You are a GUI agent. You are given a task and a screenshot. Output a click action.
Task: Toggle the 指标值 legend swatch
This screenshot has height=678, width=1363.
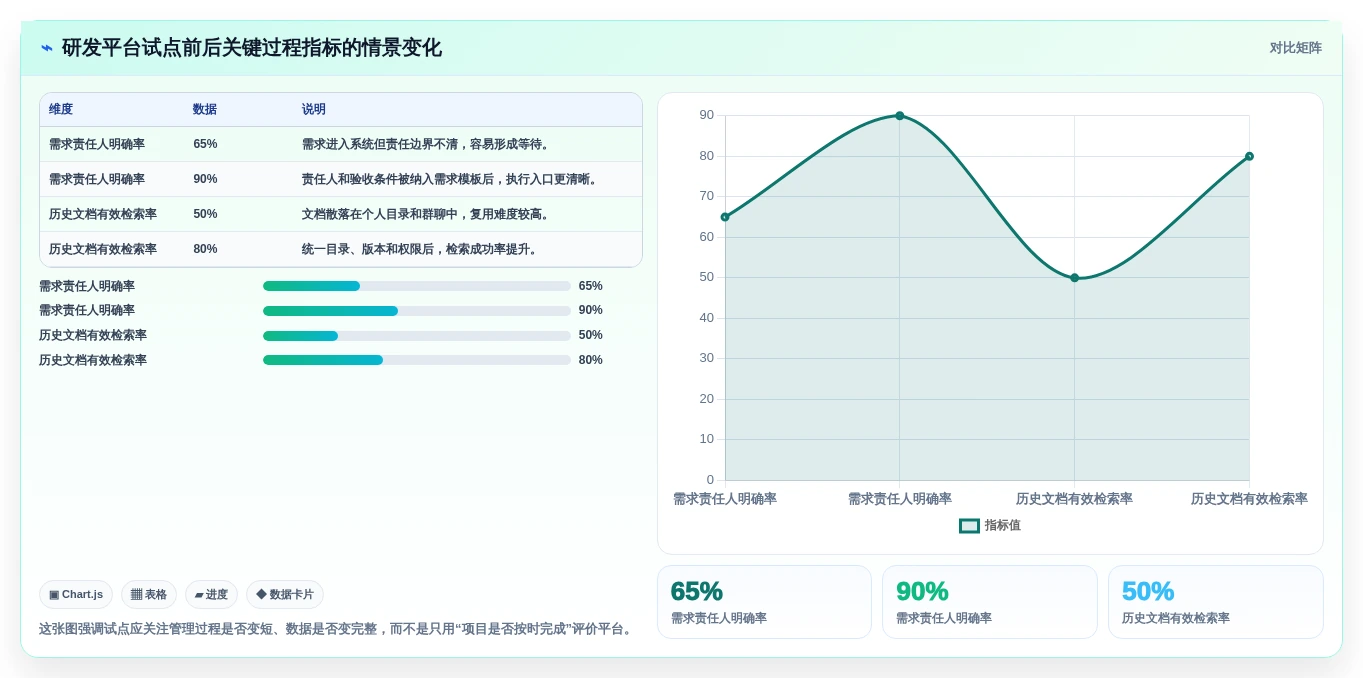tap(969, 525)
